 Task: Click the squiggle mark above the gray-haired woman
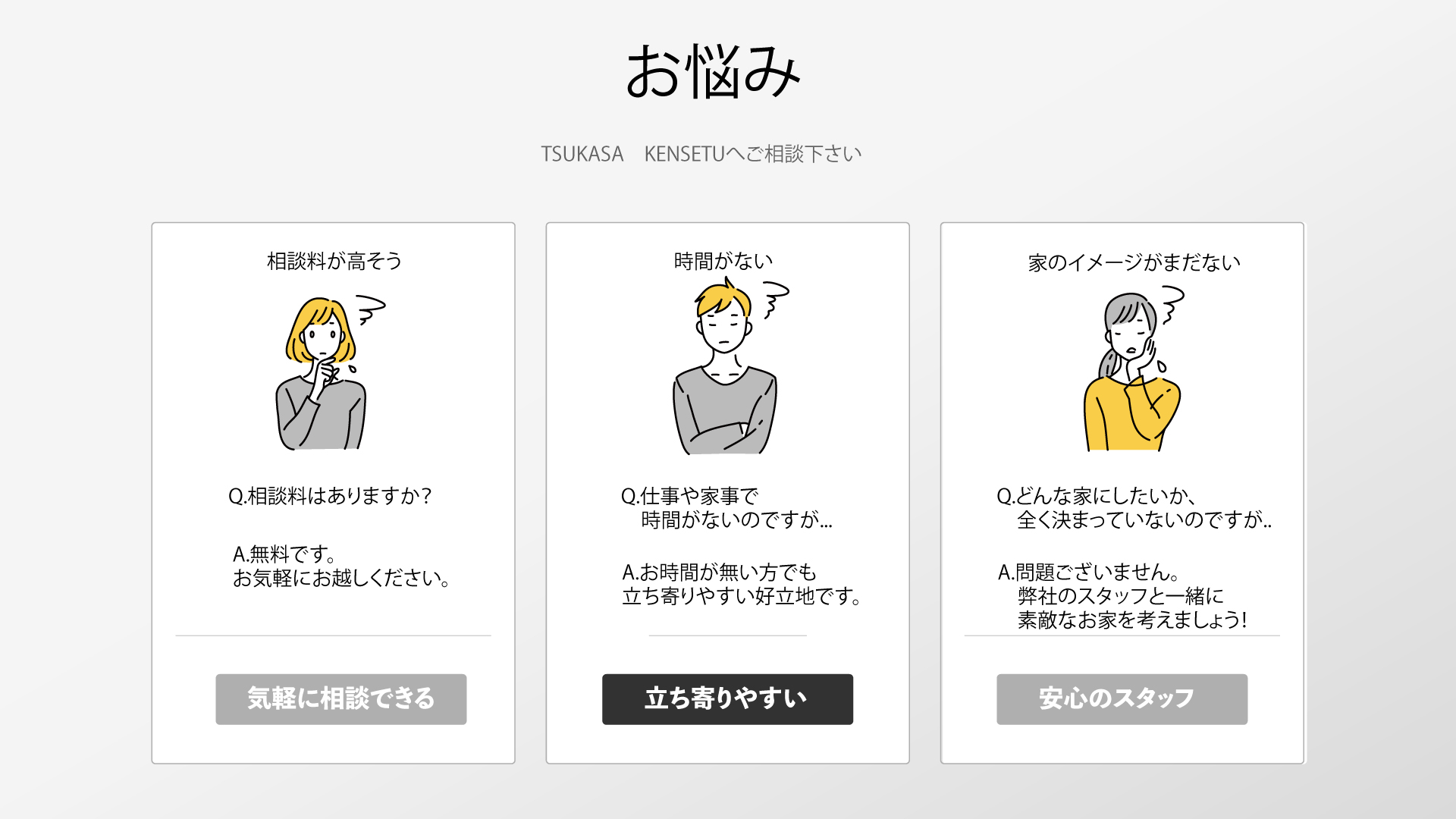[1172, 305]
